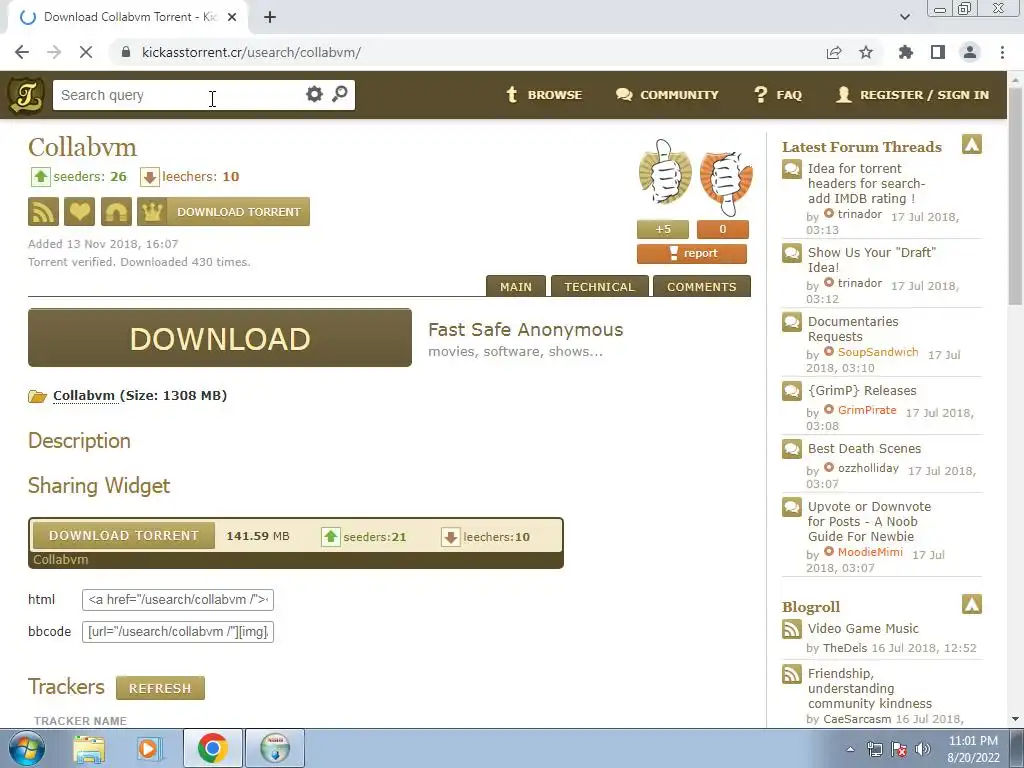The width and height of the screenshot is (1024, 768).
Task: Click the Search query input field
Action: click(x=179, y=95)
